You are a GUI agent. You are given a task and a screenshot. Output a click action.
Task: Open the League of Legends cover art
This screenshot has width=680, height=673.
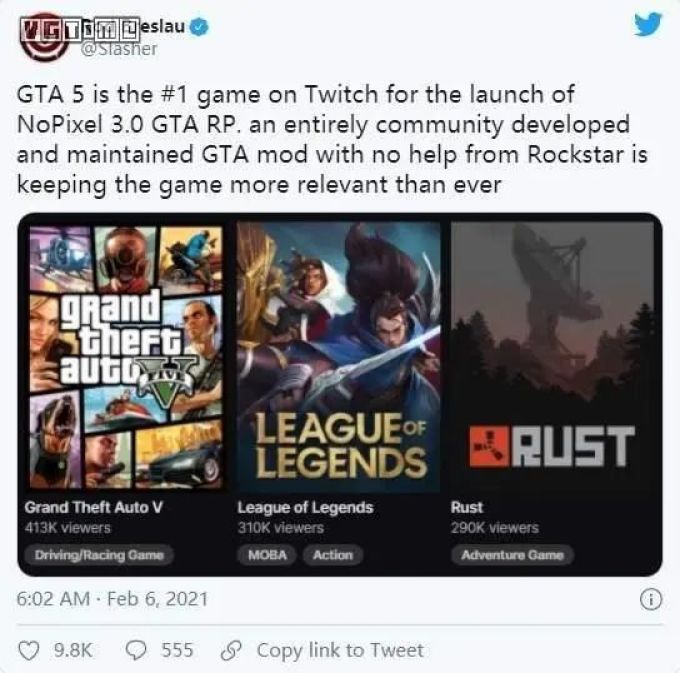point(338,356)
